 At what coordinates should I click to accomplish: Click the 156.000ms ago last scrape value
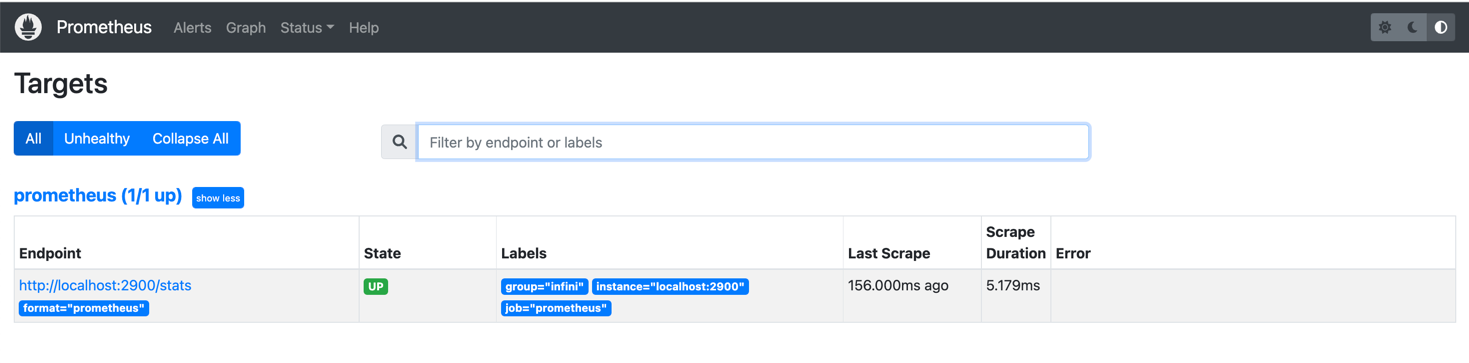click(898, 285)
